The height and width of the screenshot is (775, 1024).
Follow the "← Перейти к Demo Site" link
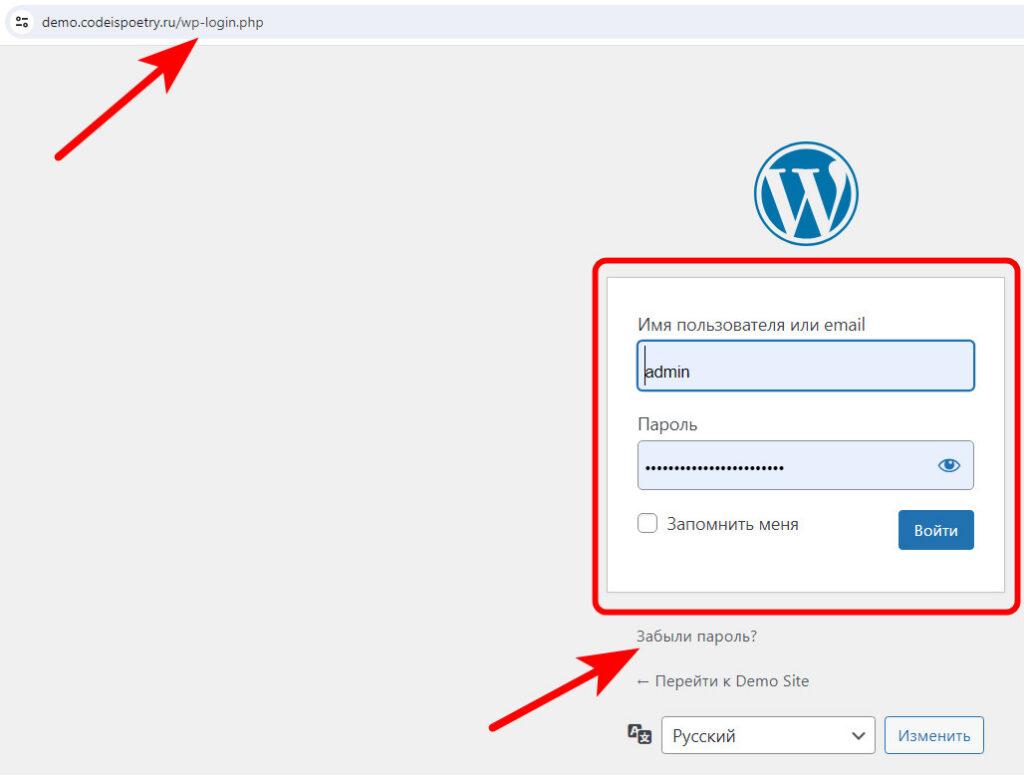pos(723,681)
